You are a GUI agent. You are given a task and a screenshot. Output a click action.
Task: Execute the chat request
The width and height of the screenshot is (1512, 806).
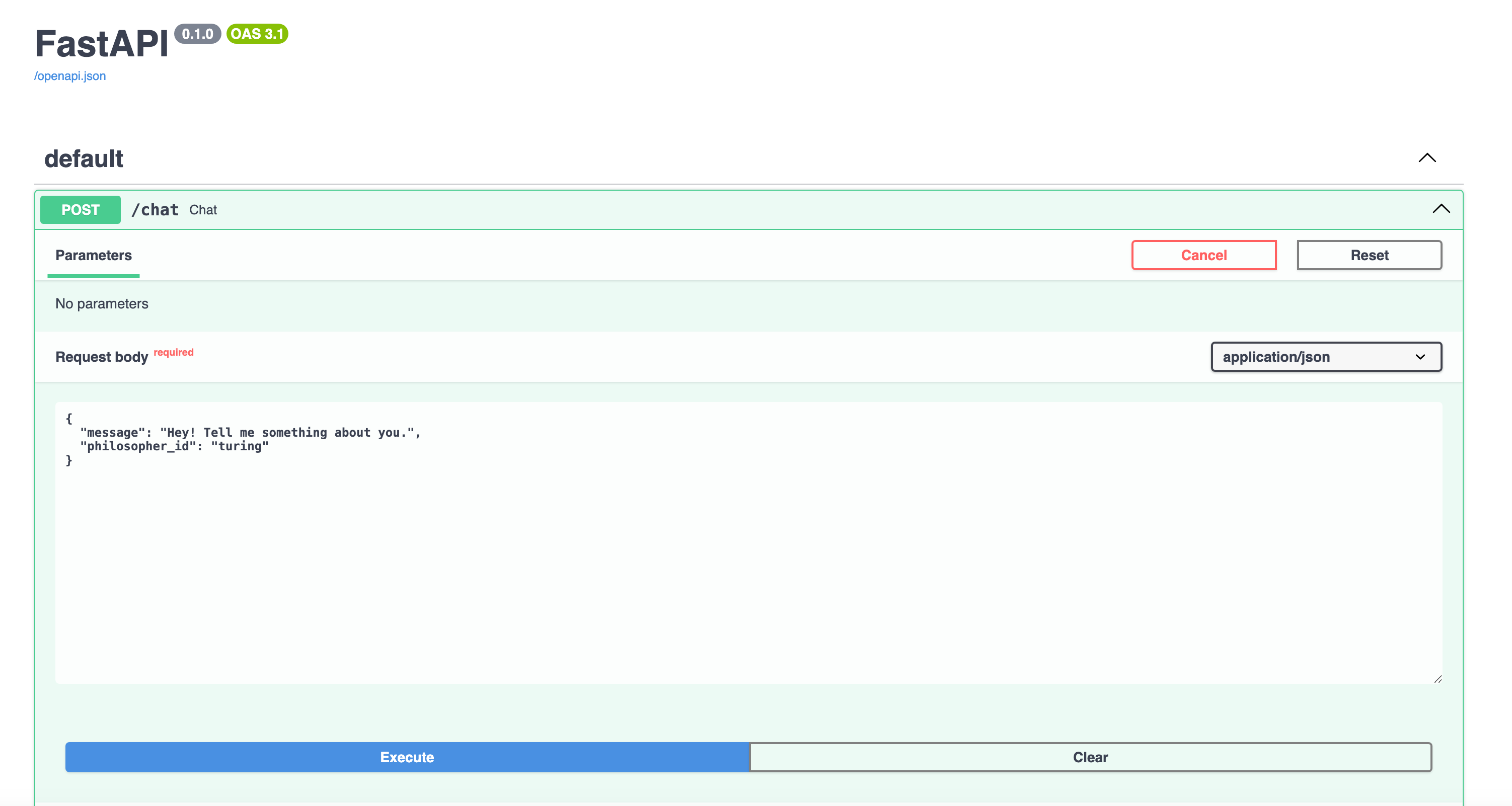click(407, 757)
